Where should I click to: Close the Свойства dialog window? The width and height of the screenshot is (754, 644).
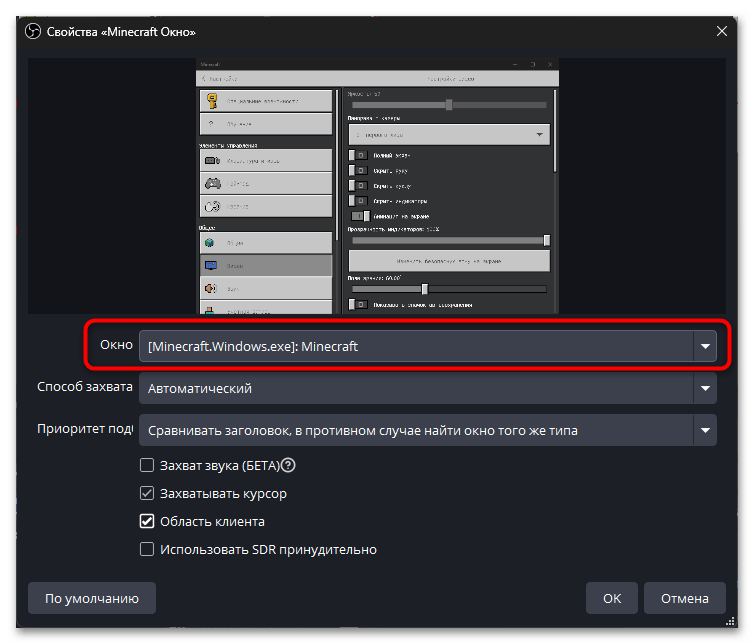tap(721, 31)
